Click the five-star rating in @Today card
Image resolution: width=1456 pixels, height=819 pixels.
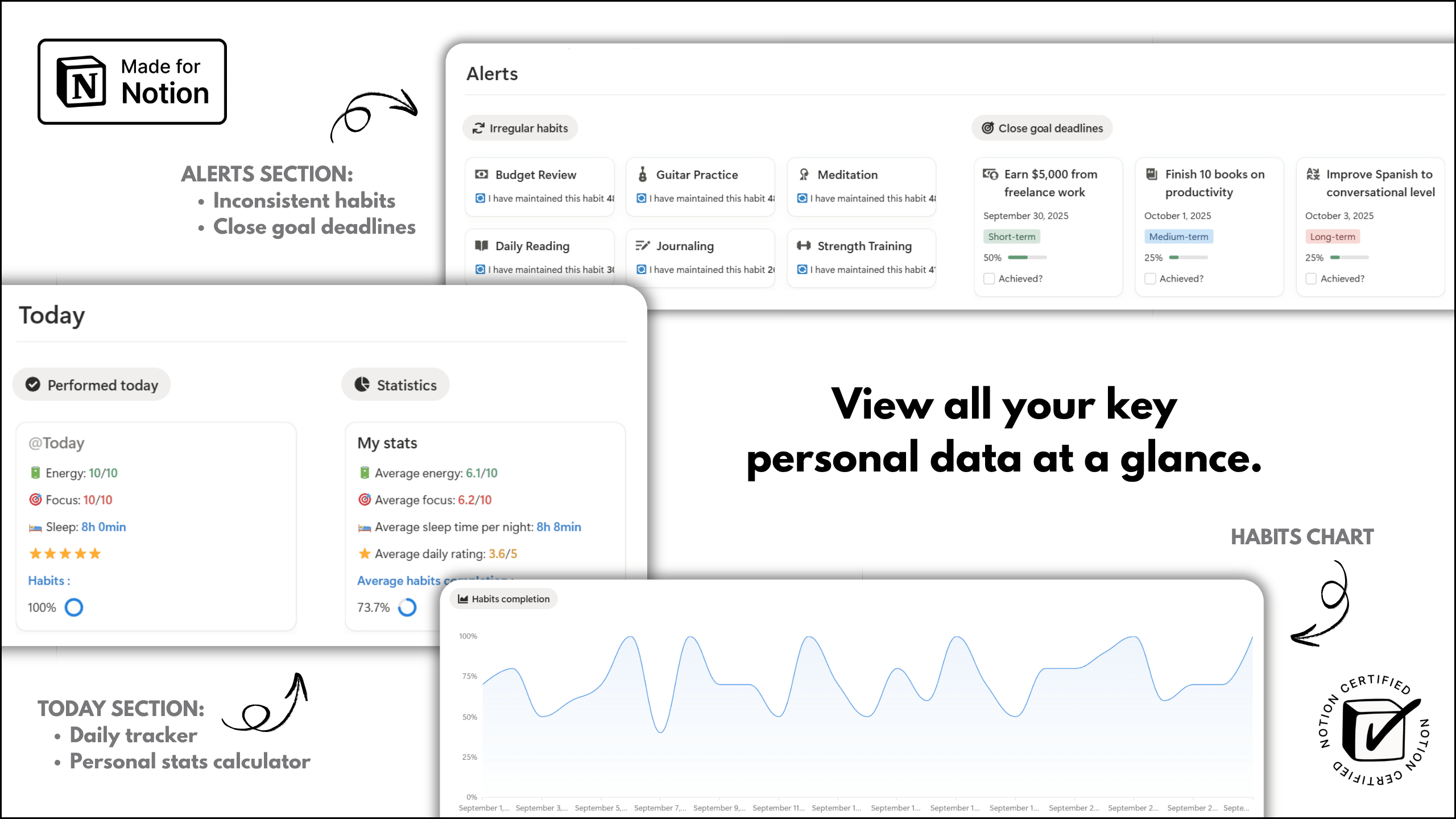pyautogui.click(x=65, y=553)
